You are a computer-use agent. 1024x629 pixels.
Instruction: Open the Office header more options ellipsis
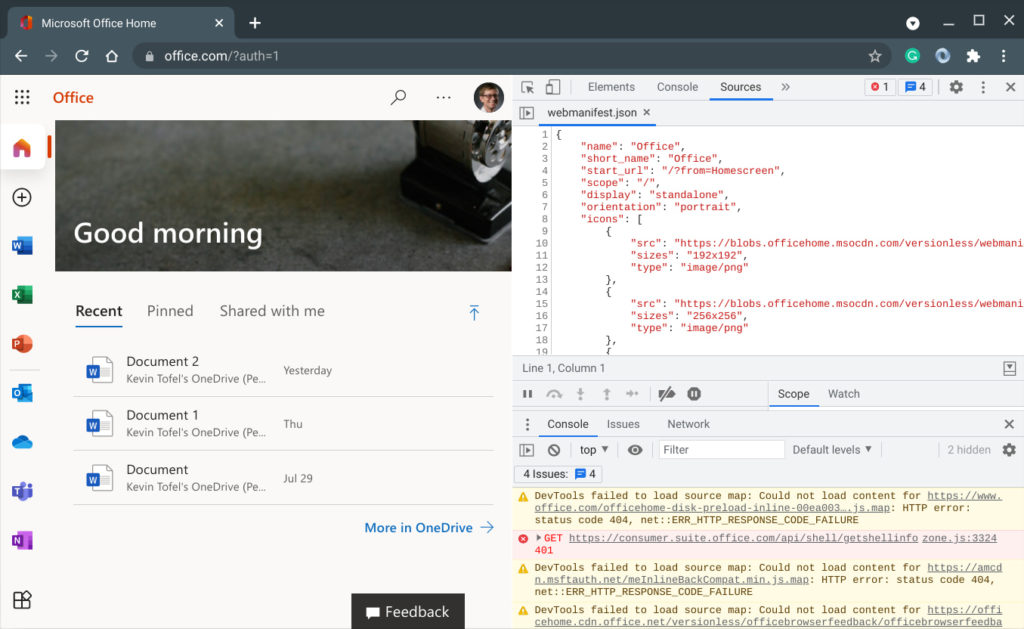click(443, 97)
